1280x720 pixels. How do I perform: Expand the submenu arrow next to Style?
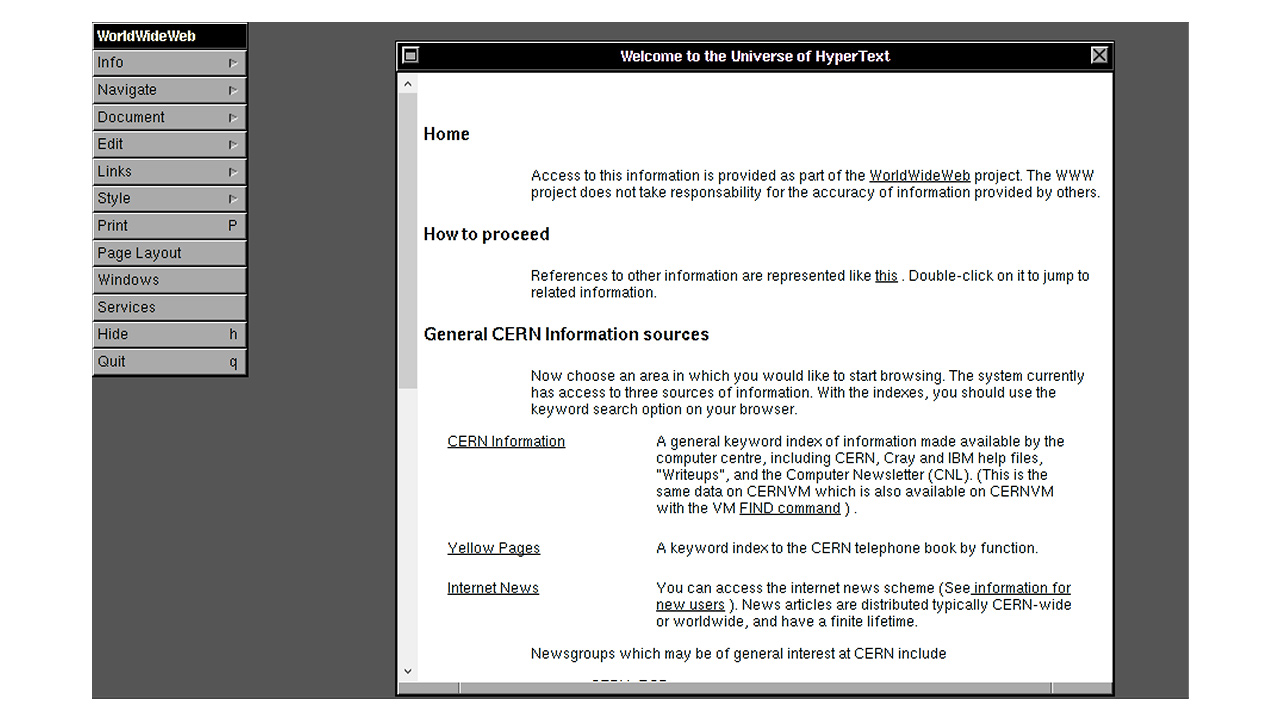click(x=232, y=198)
